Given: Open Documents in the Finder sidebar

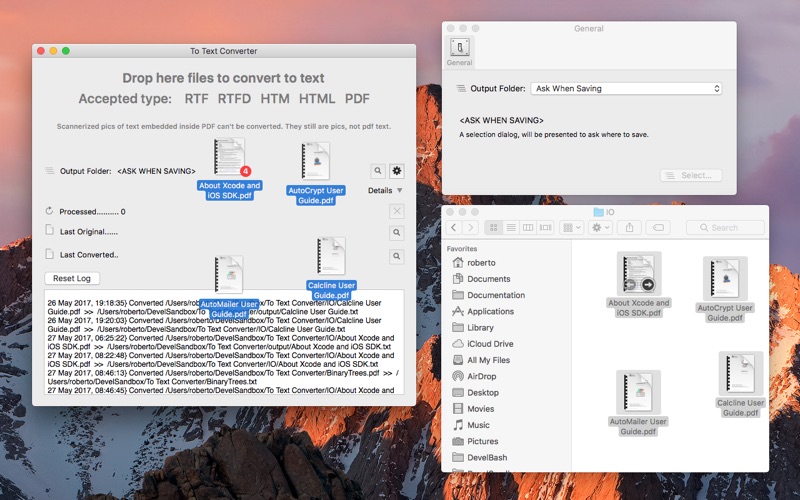Looking at the screenshot, I should pos(488,279).
